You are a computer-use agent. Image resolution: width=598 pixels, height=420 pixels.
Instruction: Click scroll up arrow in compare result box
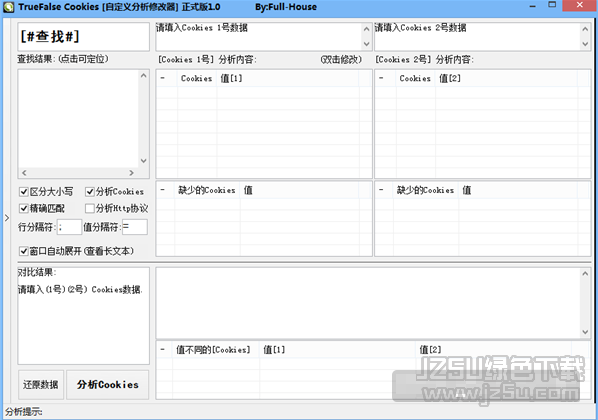point(585,274)
